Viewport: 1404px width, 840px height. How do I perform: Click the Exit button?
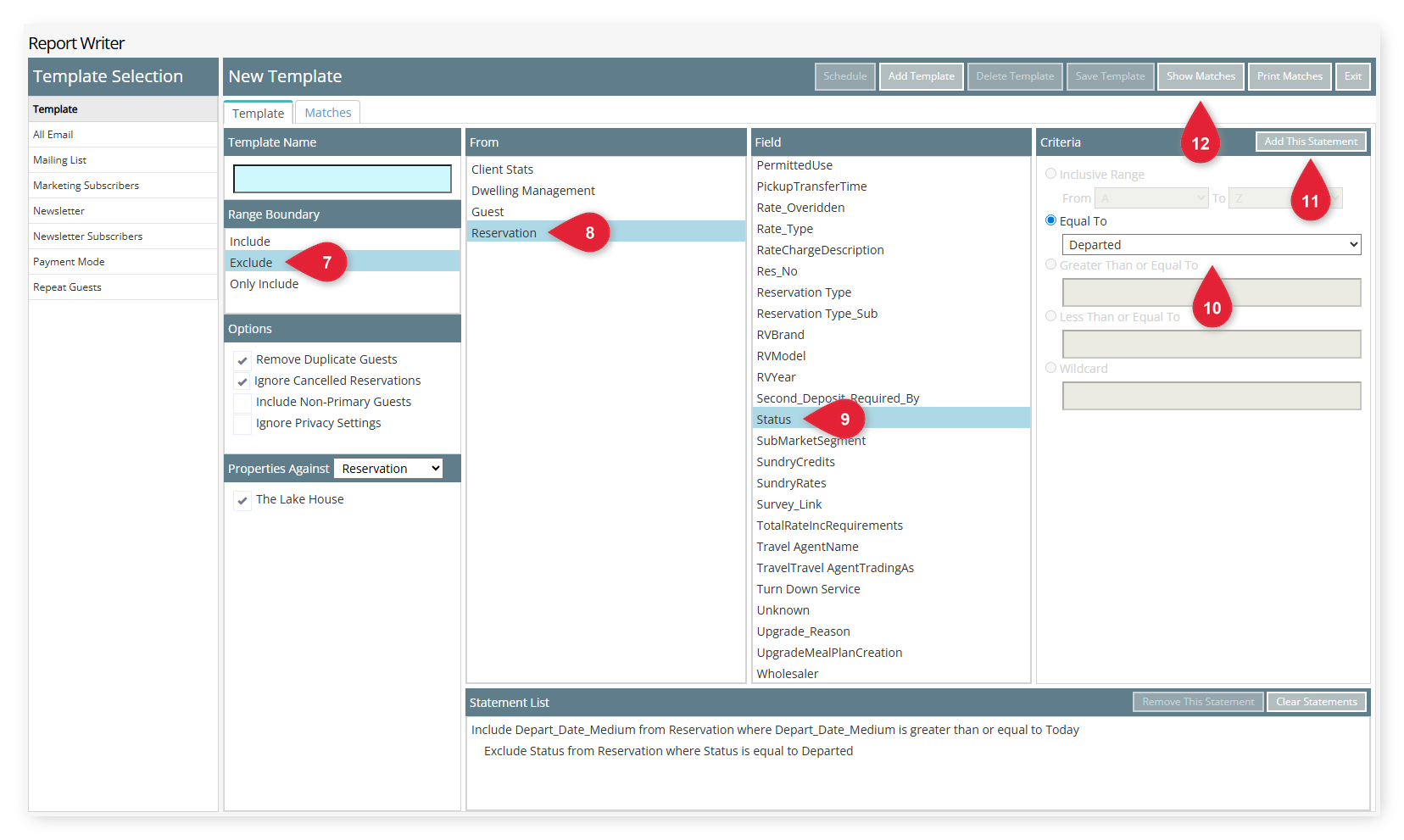coord(1353,76)
